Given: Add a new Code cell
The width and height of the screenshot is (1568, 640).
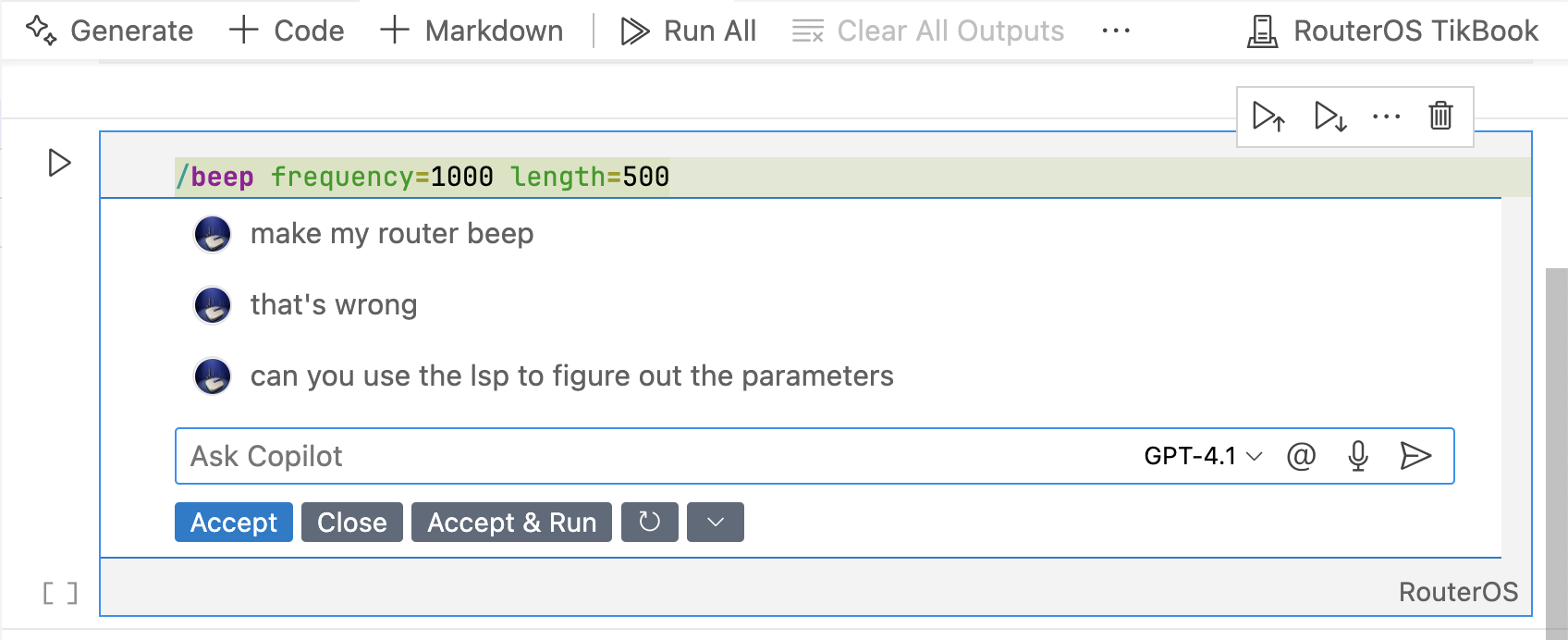Looking at the screenshot, I should [x=287, y=31].
